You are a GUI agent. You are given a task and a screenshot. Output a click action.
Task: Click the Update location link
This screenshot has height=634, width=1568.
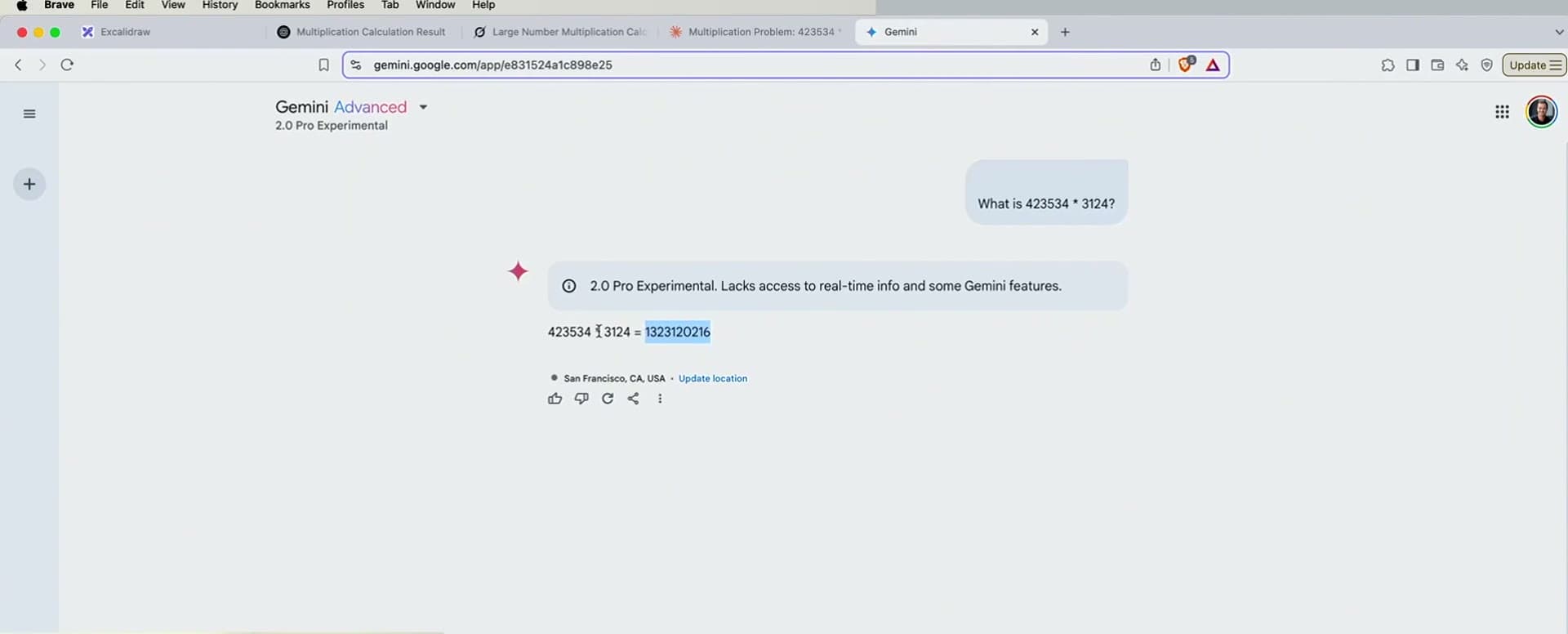(x=713, y=378)
